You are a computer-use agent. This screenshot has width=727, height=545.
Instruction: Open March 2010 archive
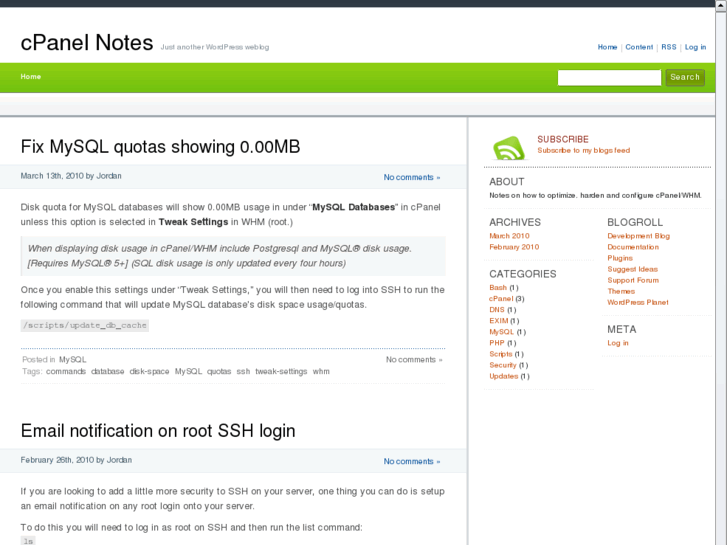[x=509, y=236]
